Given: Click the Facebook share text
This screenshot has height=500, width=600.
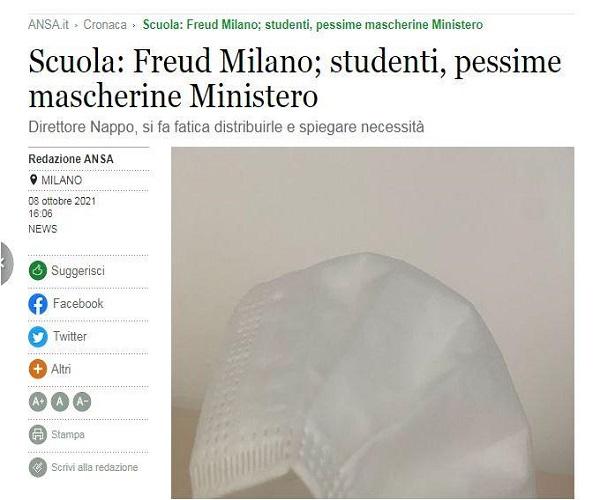Looking at the screenshot, I should pyautogui.click(x=78, y=303).
